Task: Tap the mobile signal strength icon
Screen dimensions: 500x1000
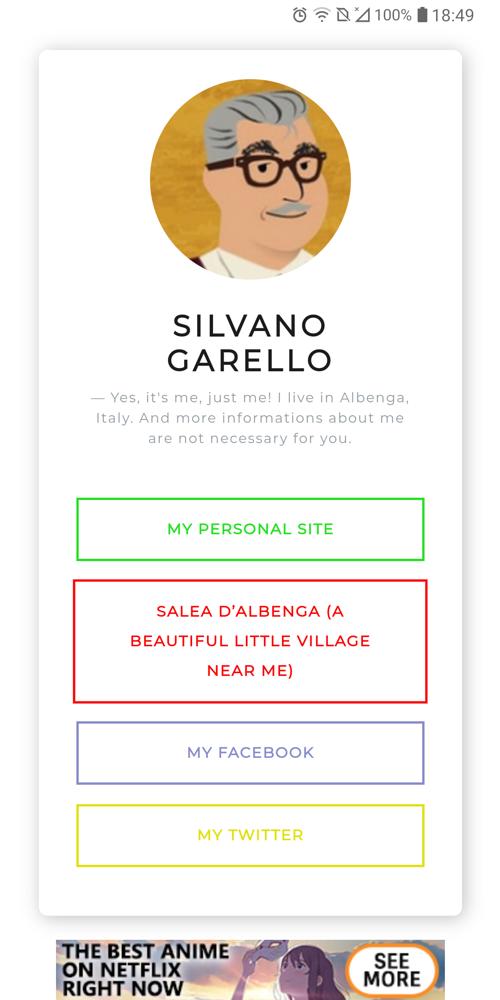Action: pyautogui.click(x=362, y=15)
